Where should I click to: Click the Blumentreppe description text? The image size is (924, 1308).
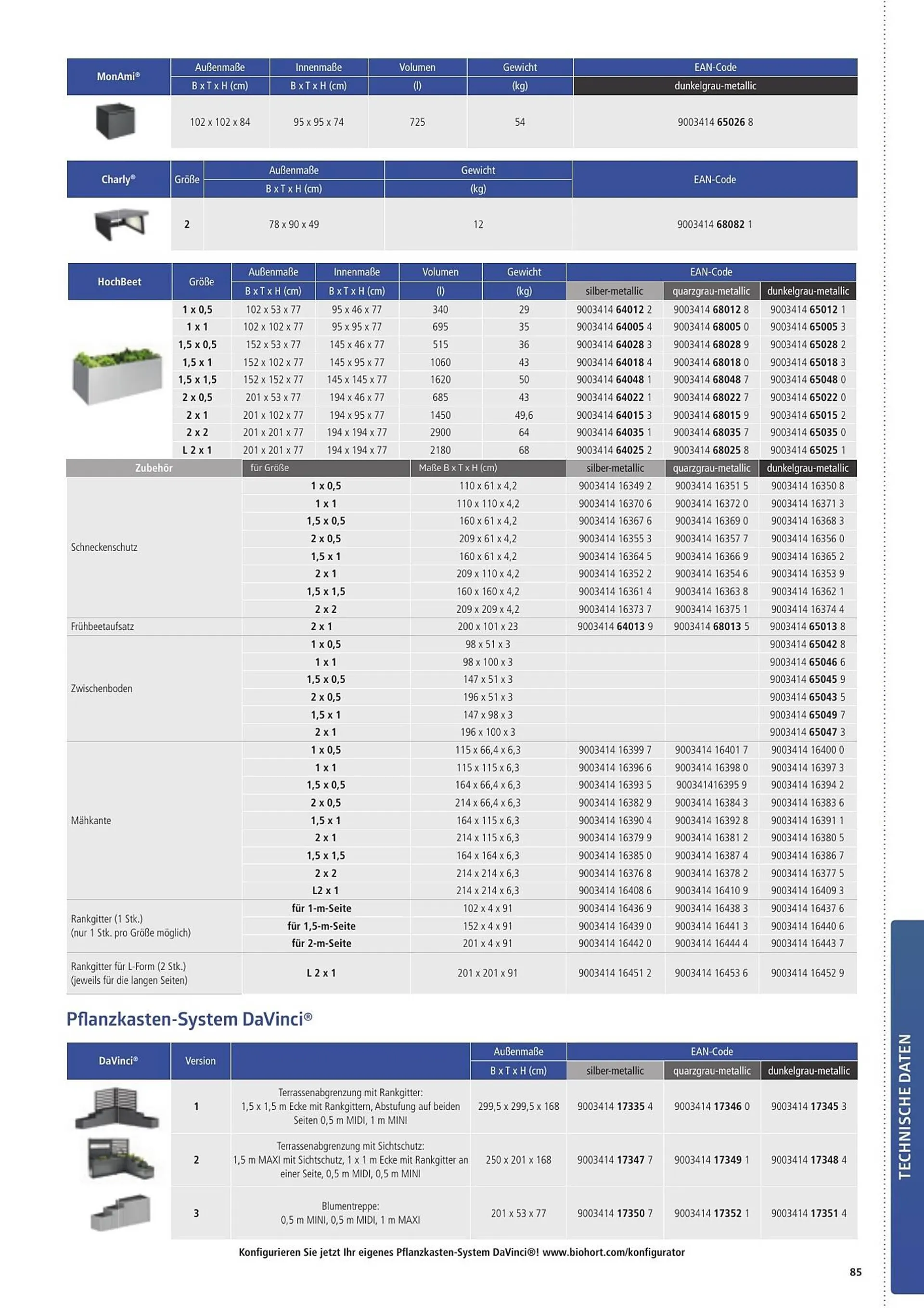pyautogui.click(x=350, y=1213)
